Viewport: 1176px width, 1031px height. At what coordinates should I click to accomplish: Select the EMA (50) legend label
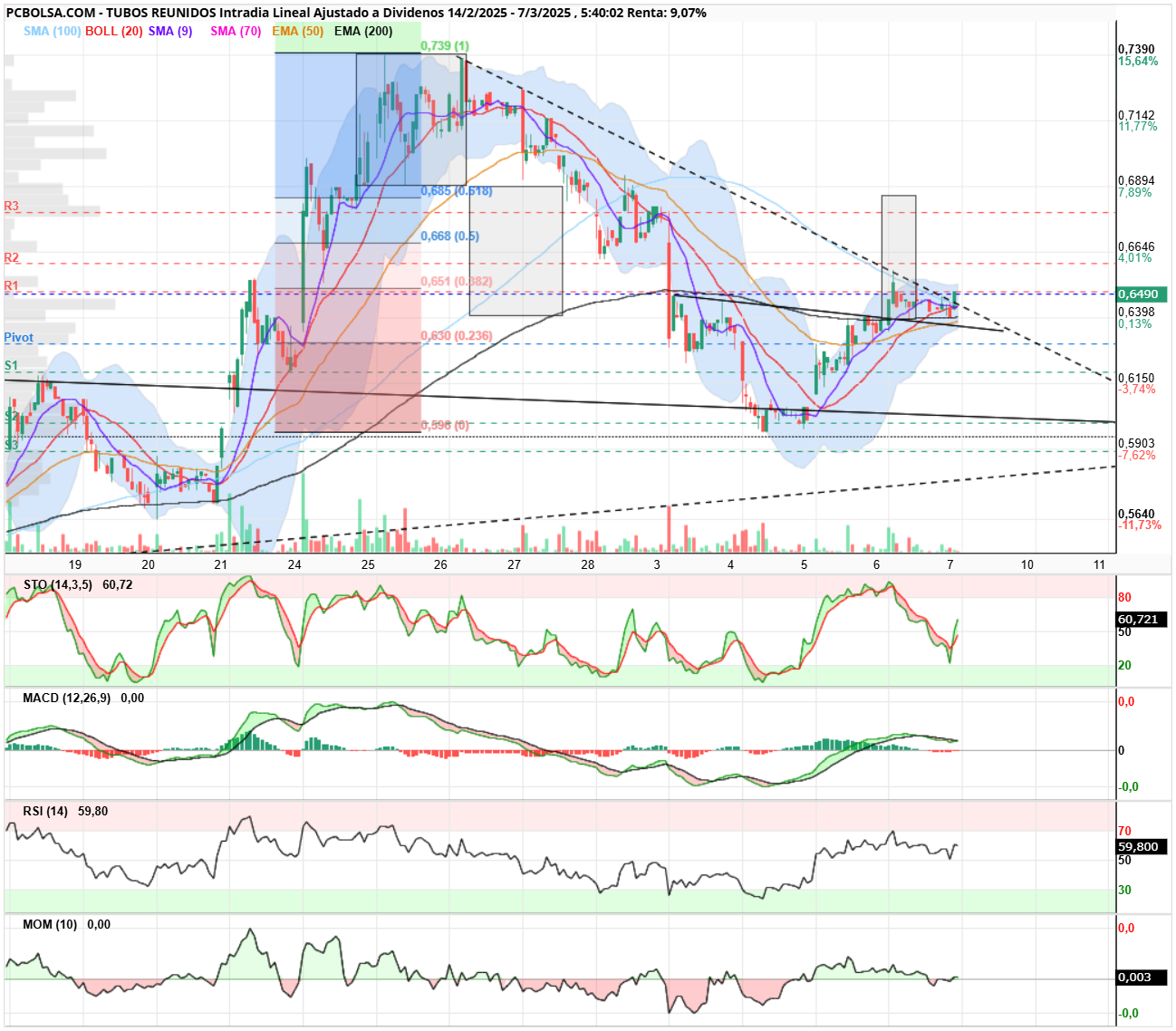pyautogui.click(x=298, y=31)
